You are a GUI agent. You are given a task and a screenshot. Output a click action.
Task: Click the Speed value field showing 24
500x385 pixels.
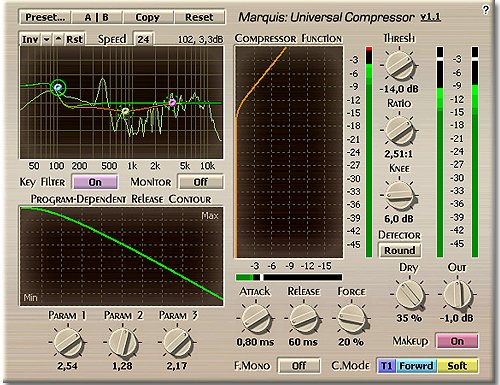pos(143,39)
